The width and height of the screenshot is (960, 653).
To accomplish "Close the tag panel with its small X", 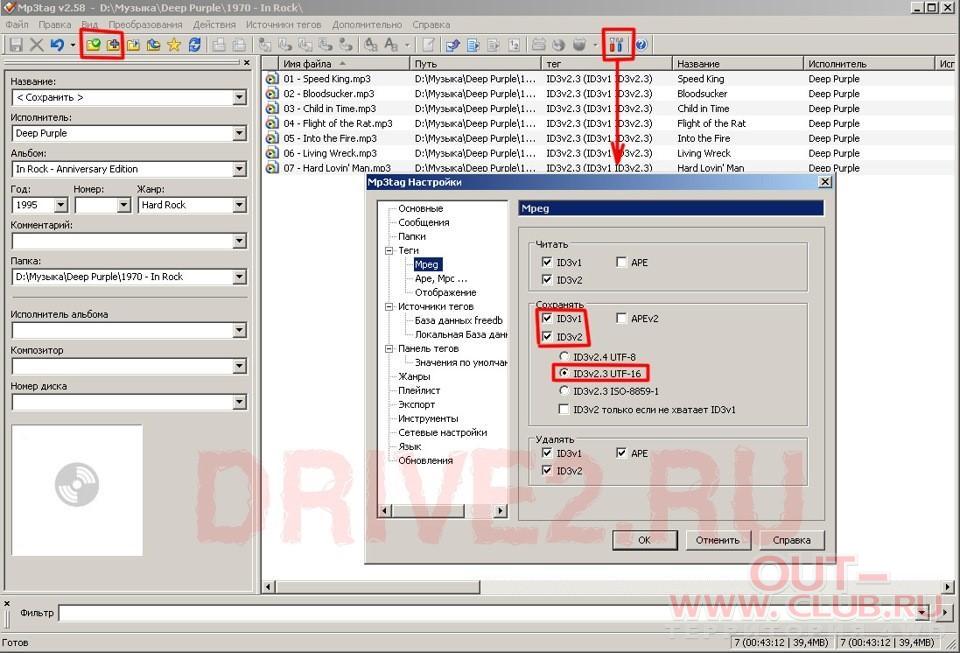I will [x=247, y=63].
